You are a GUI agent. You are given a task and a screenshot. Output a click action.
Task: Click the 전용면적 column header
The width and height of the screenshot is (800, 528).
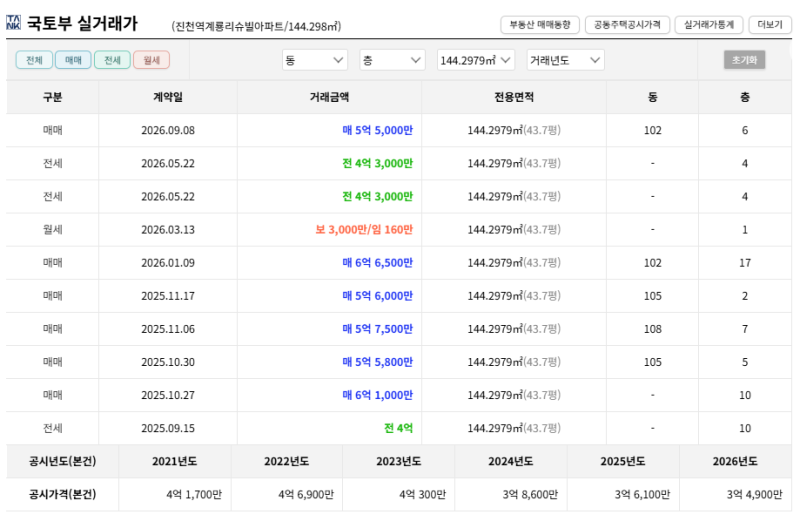click(514, 97)
